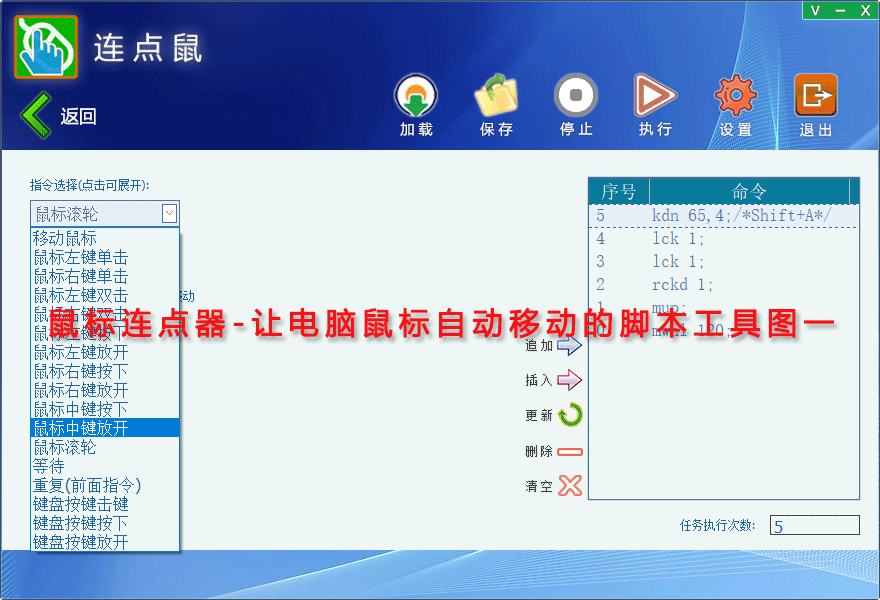This screenshot has width=880, height=600.
Task: Collapse the 指令选择 dropdown arrow
Action: point(169,213)
